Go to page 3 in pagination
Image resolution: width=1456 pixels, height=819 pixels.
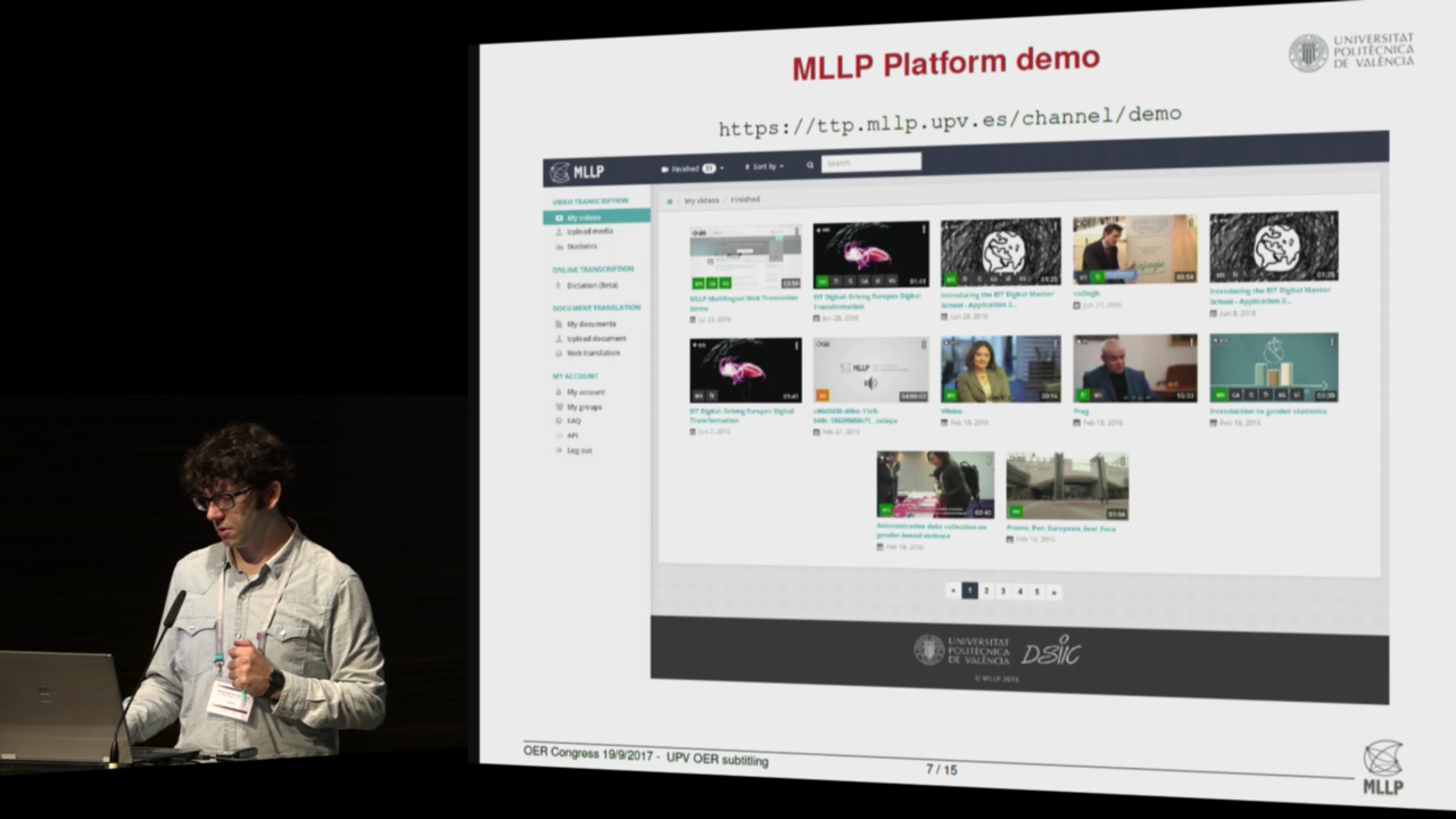coord(1003,591)
